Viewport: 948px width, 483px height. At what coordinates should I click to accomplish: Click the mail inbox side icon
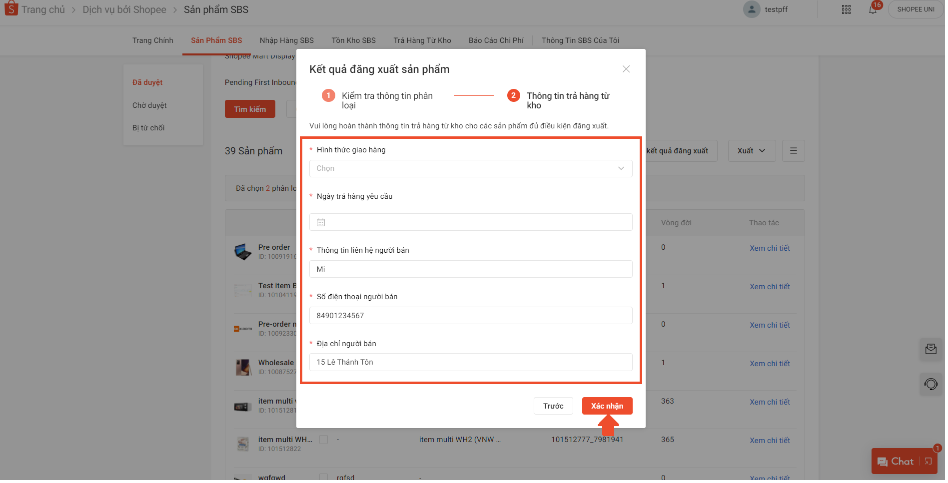pos(930,349)
